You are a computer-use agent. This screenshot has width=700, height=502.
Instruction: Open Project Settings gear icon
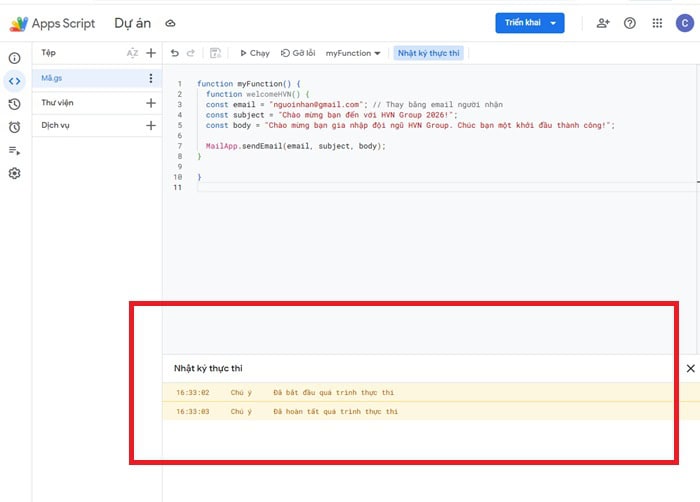[x=14, y=173]
